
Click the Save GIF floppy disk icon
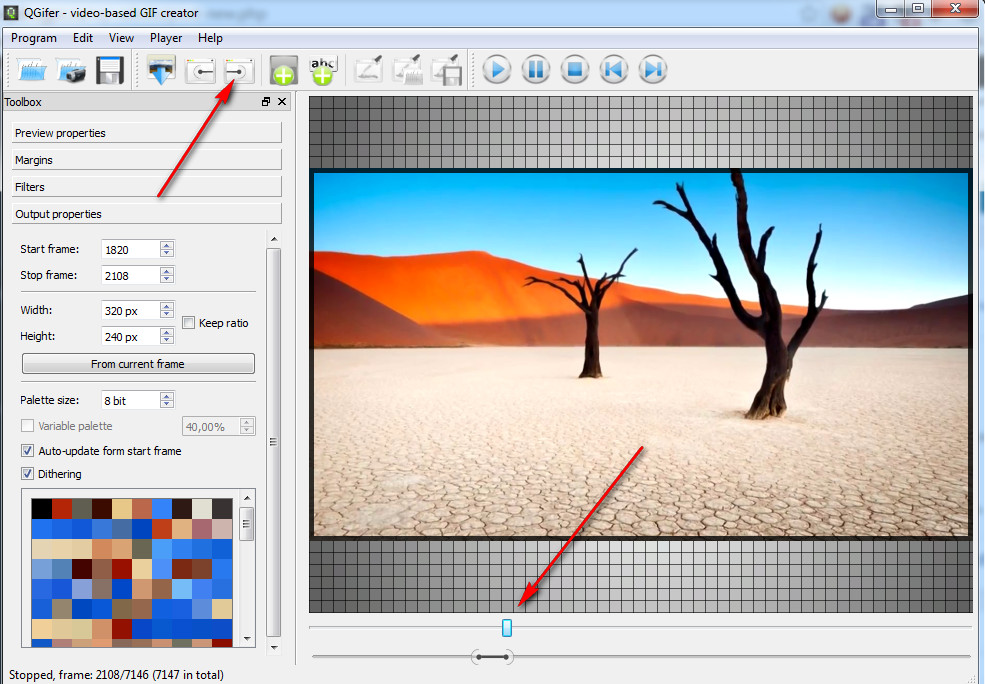109,70
